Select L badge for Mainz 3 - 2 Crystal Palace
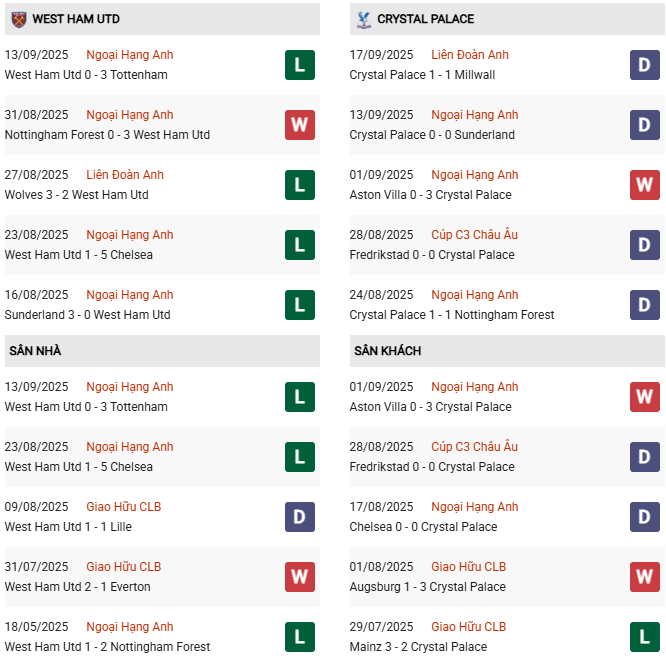This screenshot has height=661, width=666. [x=644, y=637]
